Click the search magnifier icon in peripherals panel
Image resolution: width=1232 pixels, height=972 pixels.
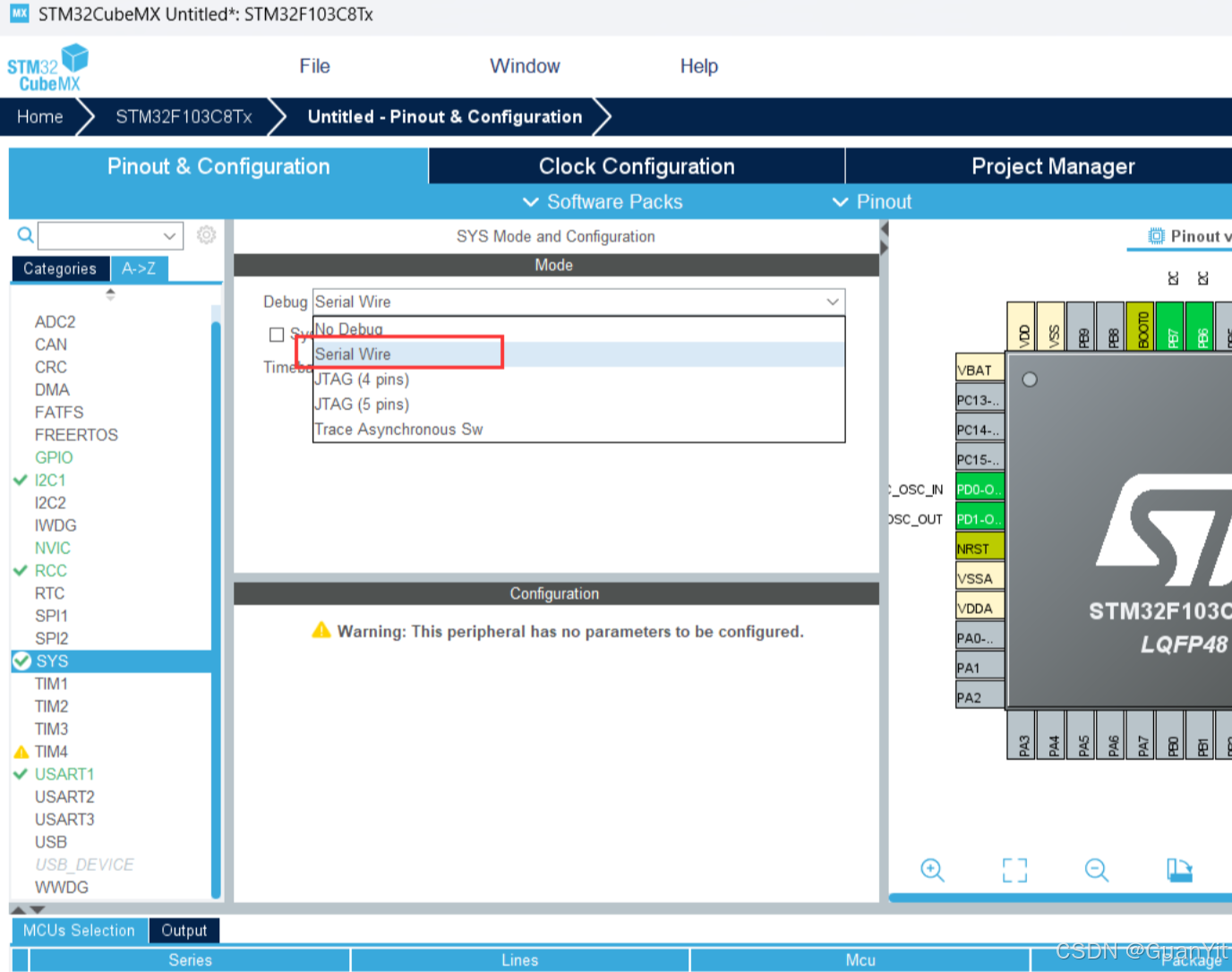point(26,235)
